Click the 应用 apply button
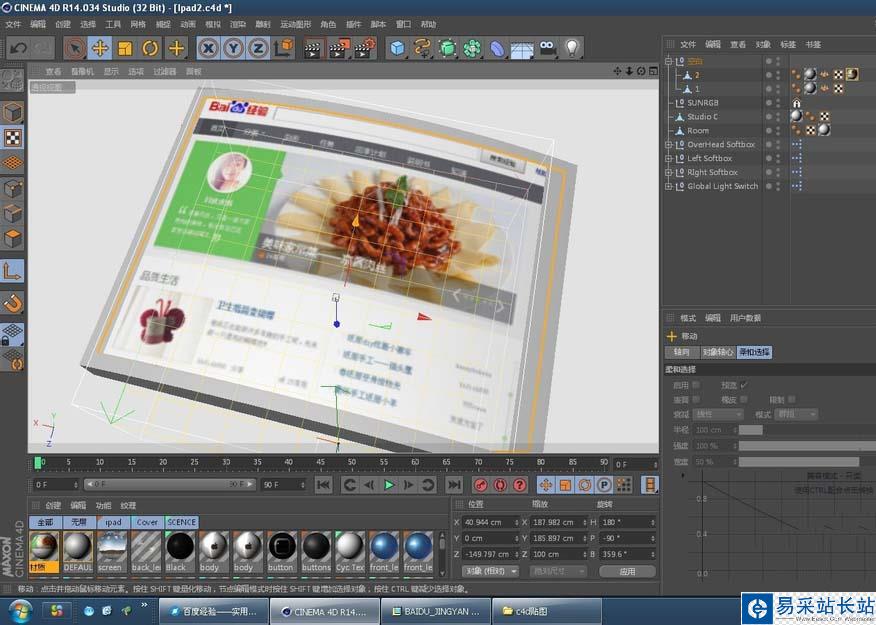This screenshot has width=876, height=625. [x=627, y=571]
